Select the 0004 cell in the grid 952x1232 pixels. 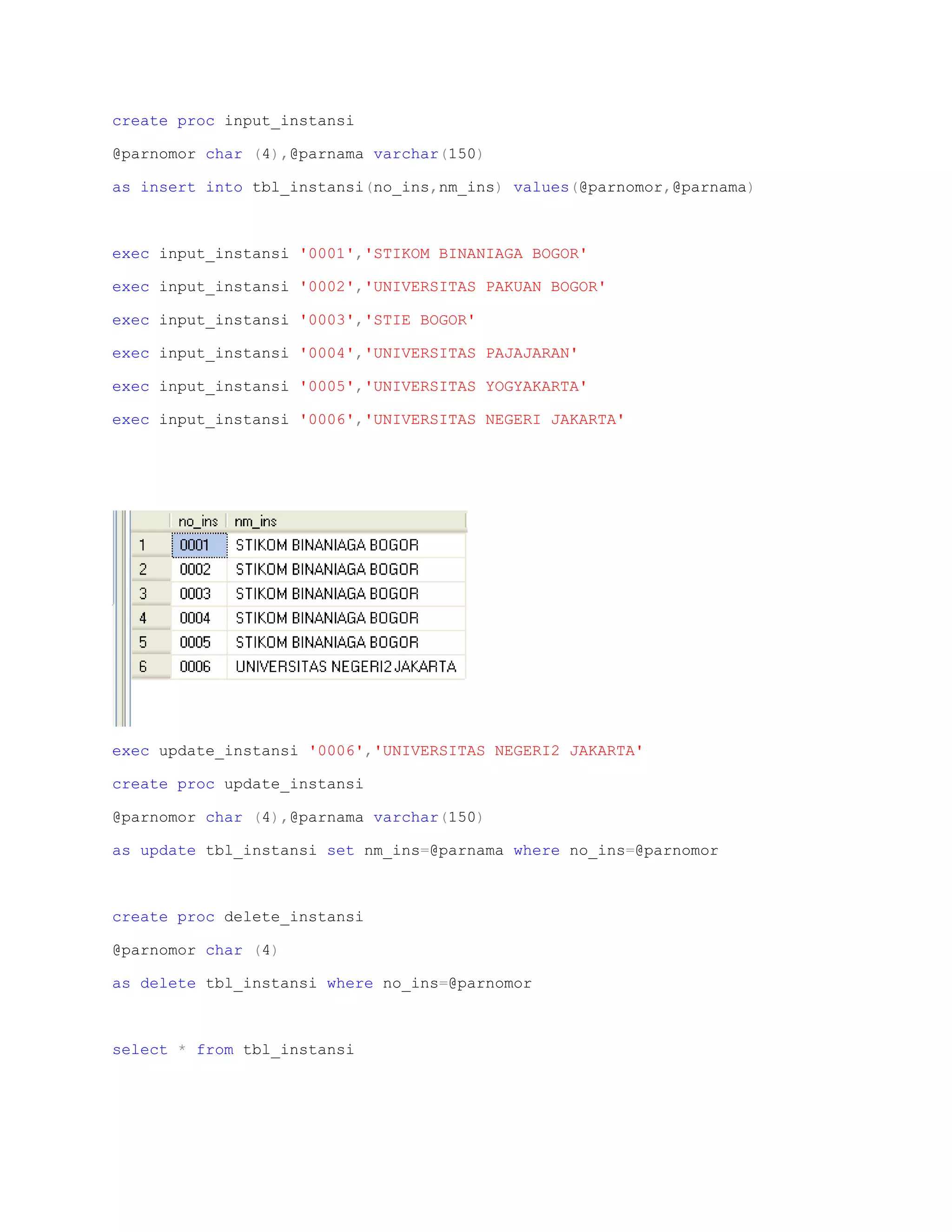(x=199, y=618)
